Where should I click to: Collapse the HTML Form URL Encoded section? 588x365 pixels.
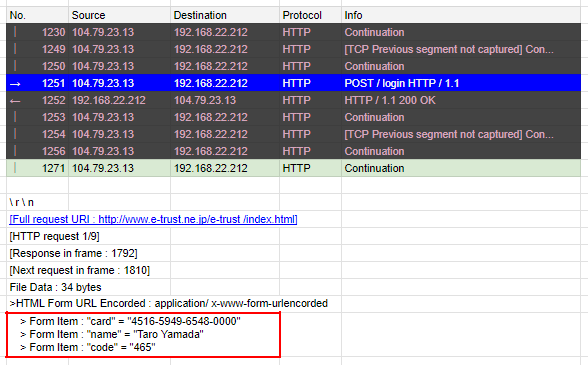[x=13, y=303]
